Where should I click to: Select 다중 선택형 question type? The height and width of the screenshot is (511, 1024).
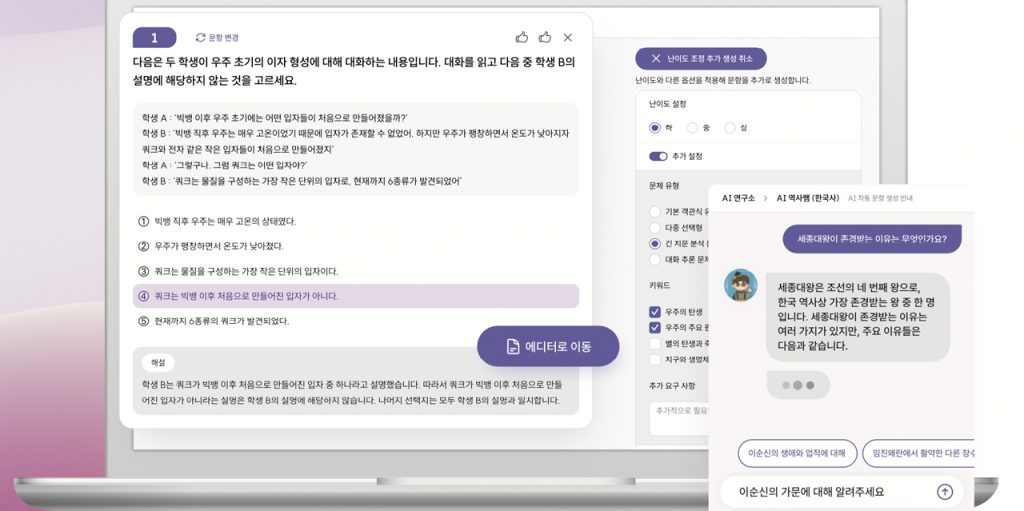point(655,227)
